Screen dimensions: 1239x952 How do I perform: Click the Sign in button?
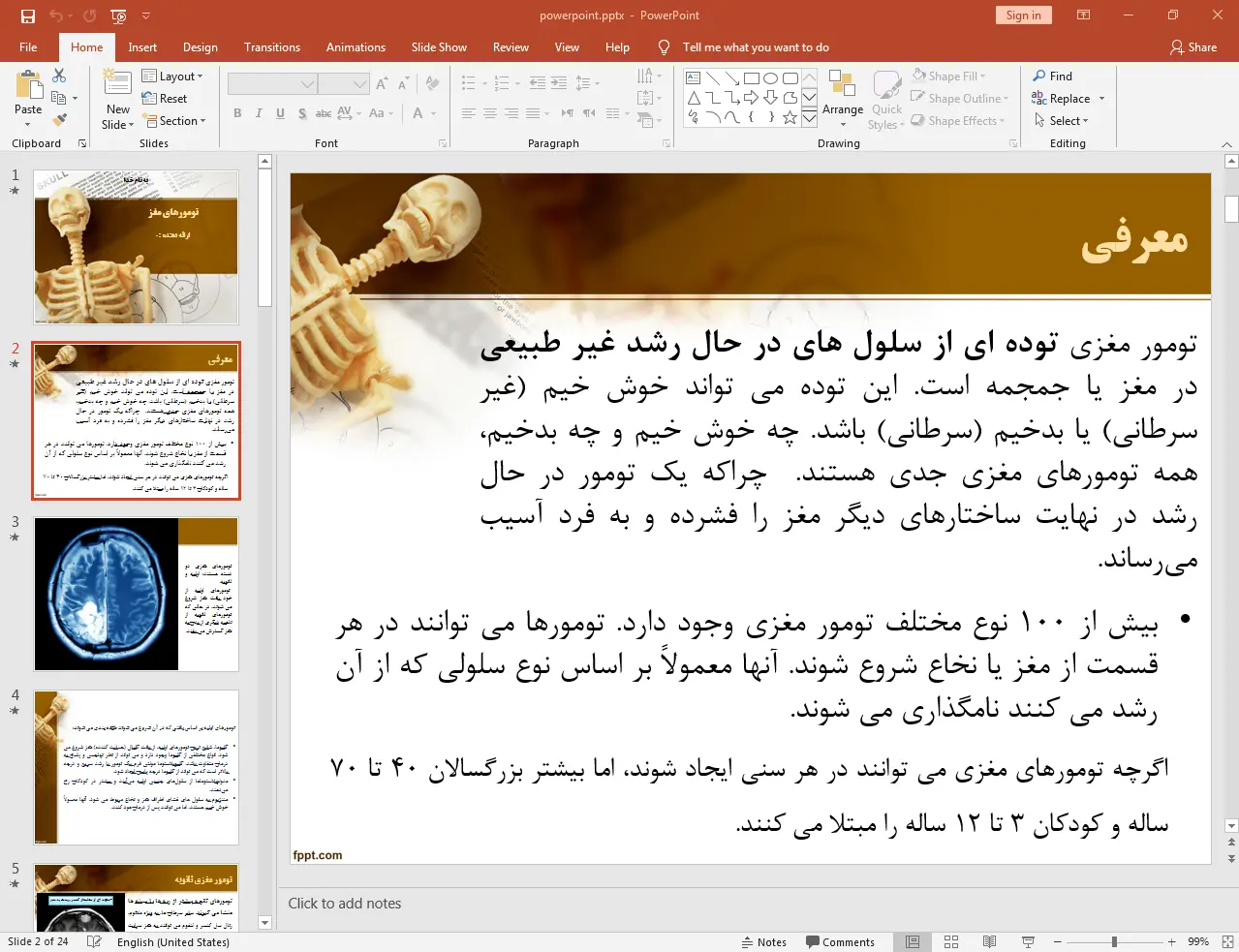(1023, 15)
